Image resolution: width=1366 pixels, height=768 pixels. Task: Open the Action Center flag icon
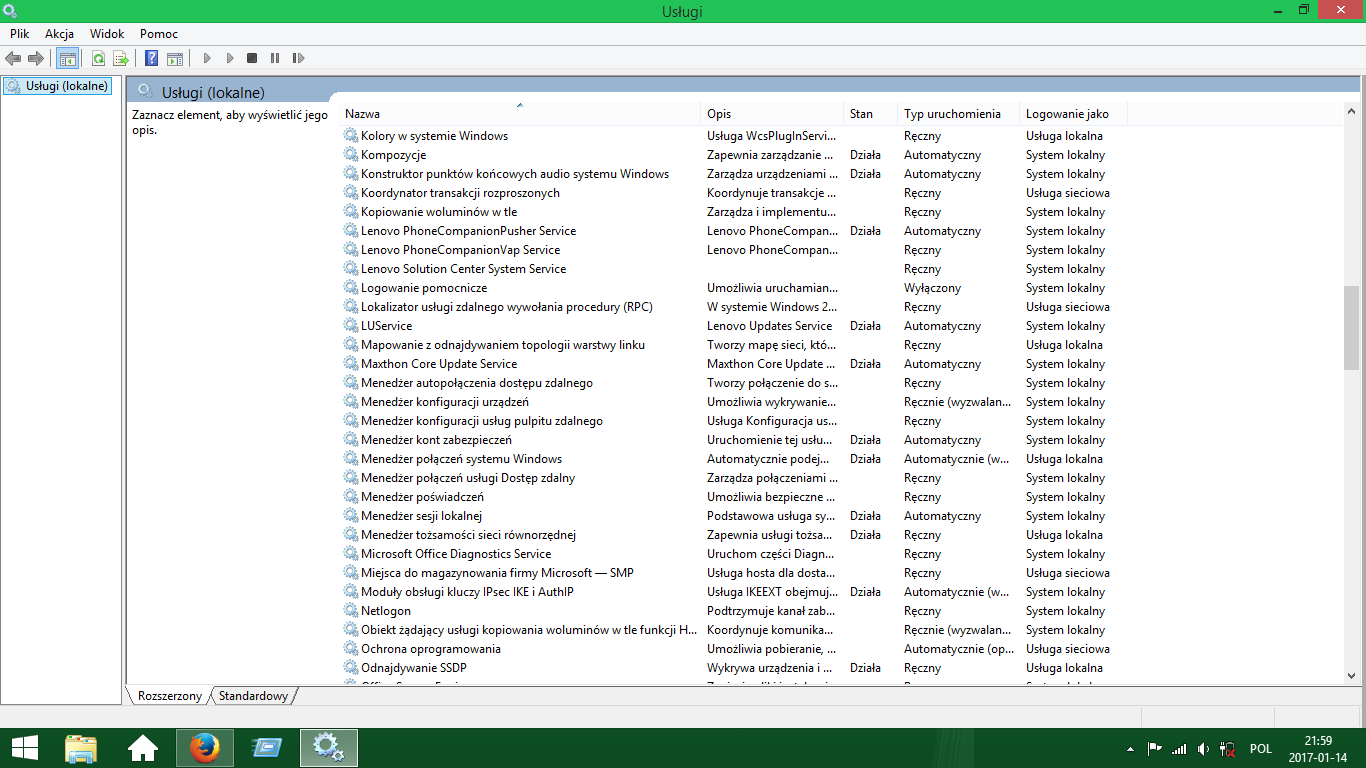[1154, 749]
